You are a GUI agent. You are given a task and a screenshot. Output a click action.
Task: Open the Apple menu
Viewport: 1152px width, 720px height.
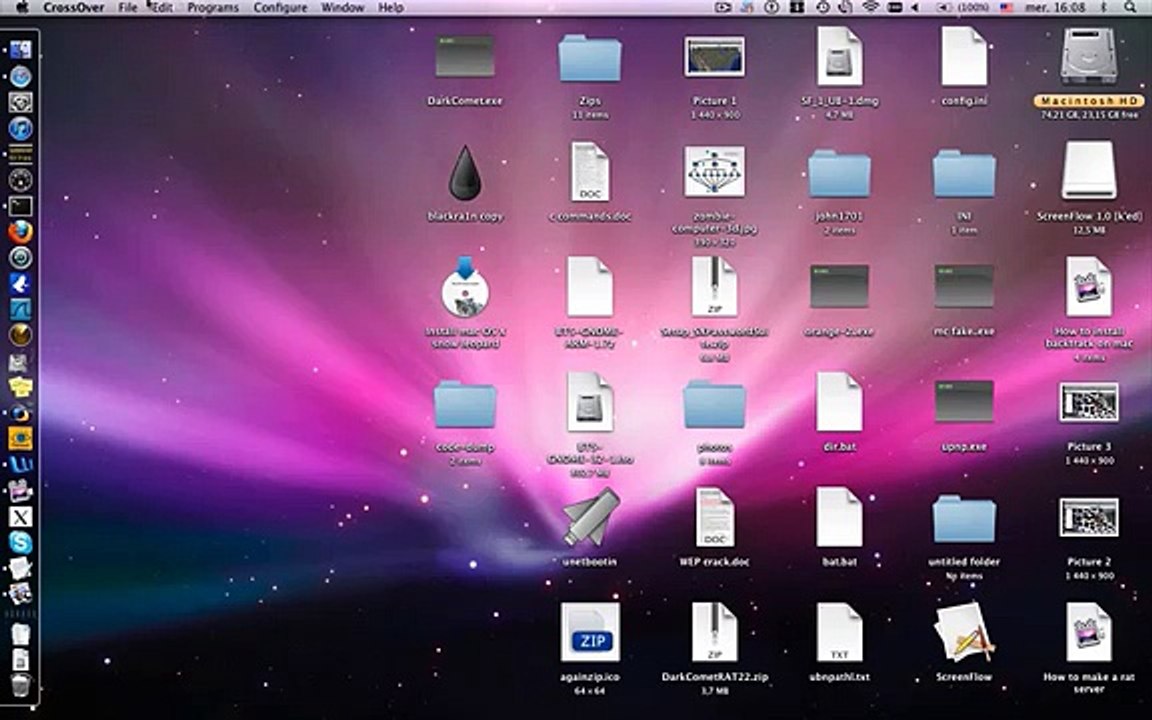coord(21,7)
